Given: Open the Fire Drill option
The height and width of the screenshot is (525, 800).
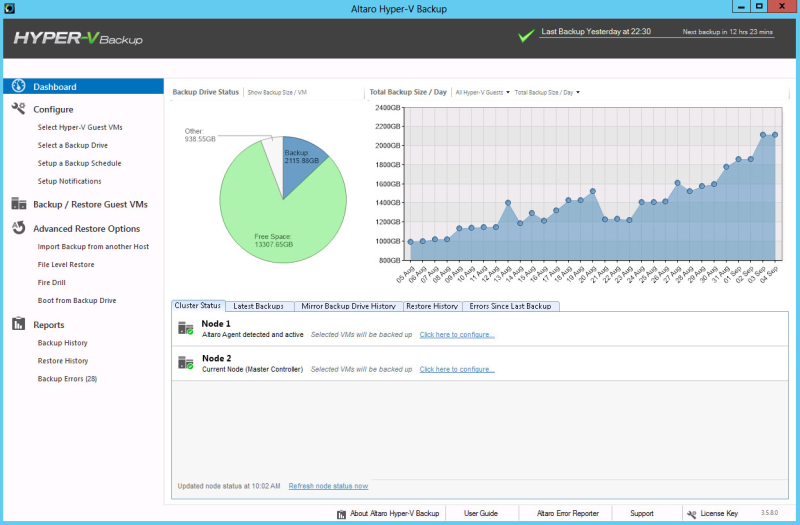Looking at the screenshot, I should click(52, 282).
